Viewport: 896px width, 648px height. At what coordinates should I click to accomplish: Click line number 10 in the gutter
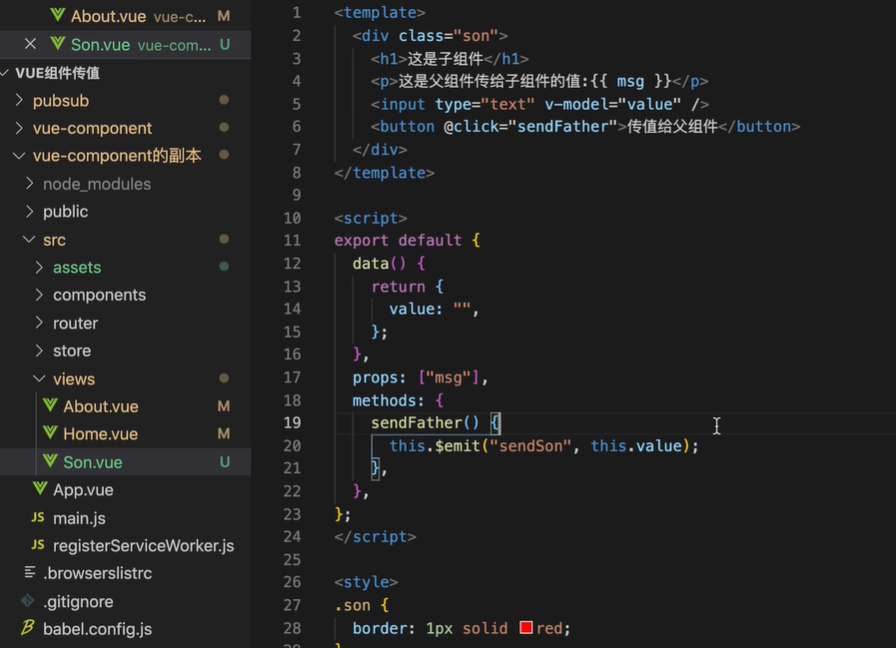click(x=292, y=218)
